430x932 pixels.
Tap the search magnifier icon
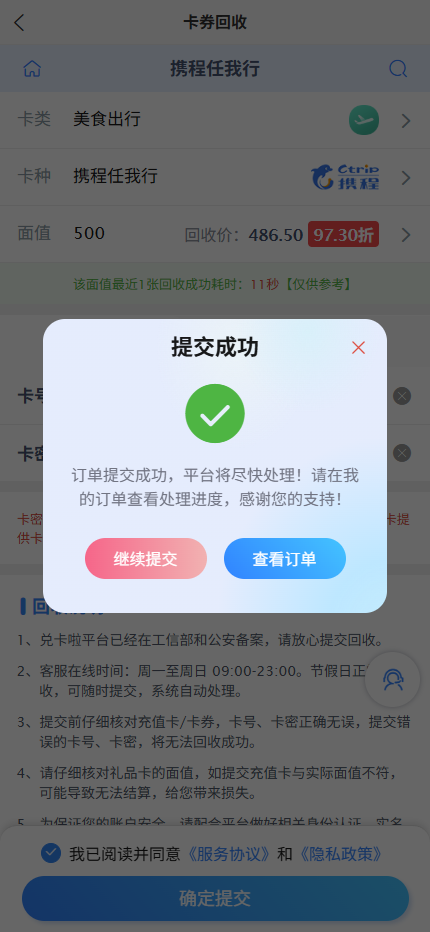point(398,68)
